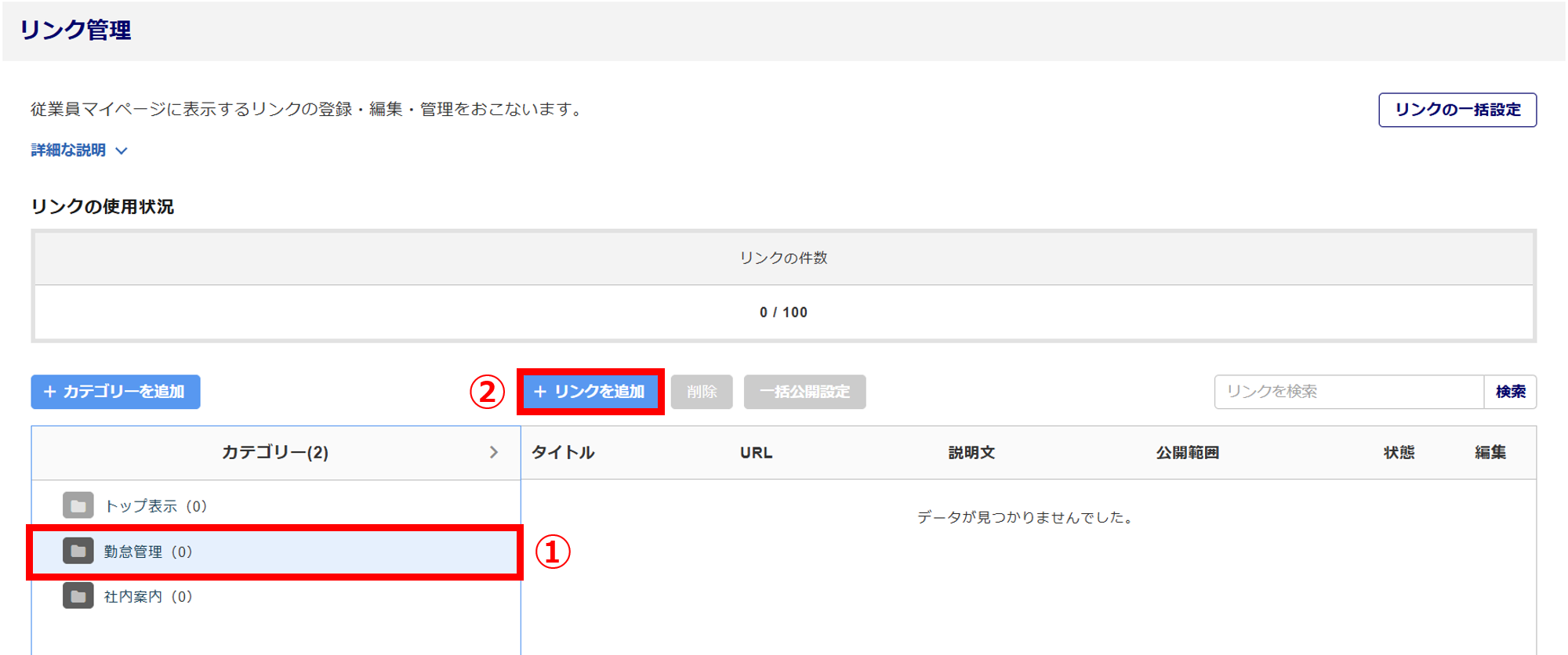Click the トップ表示 folder icon
1568x655 pixels.
click(x=78, y=506)
